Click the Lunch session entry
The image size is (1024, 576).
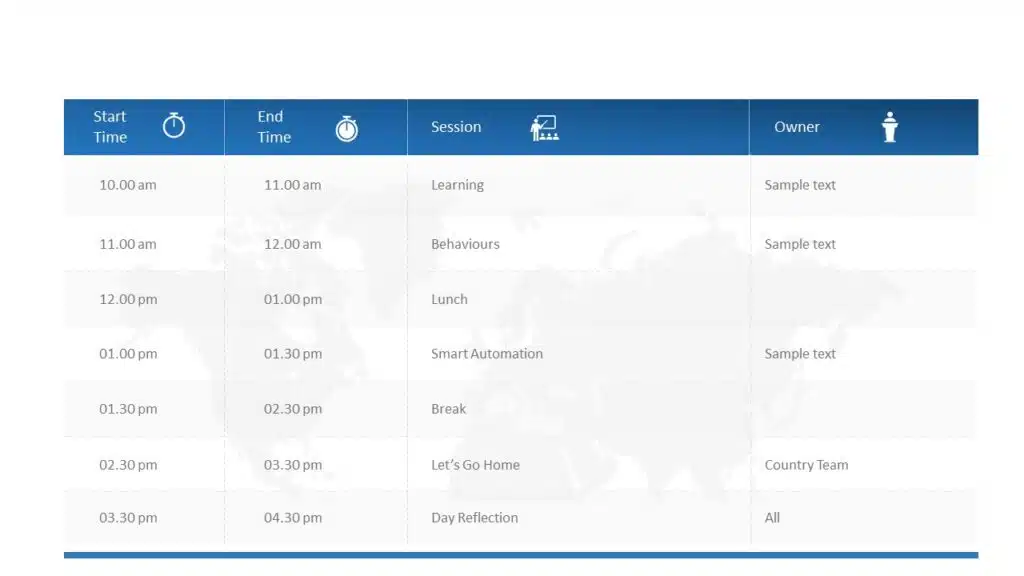click(449, 299)
